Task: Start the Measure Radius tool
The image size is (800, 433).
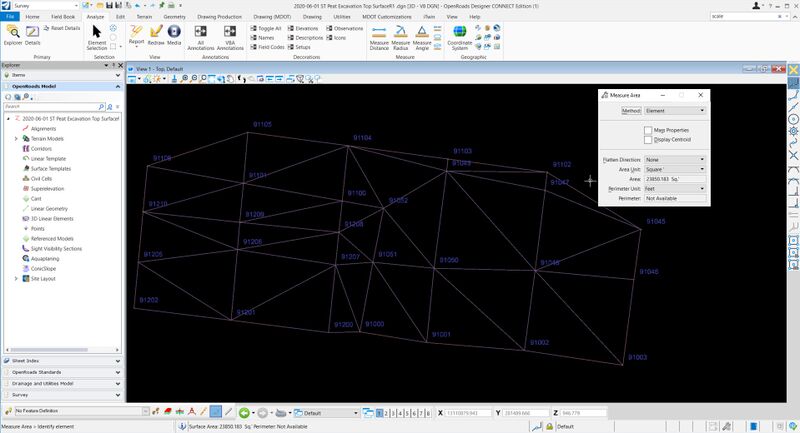Action: pyautogui.click(x=401, y=37)
